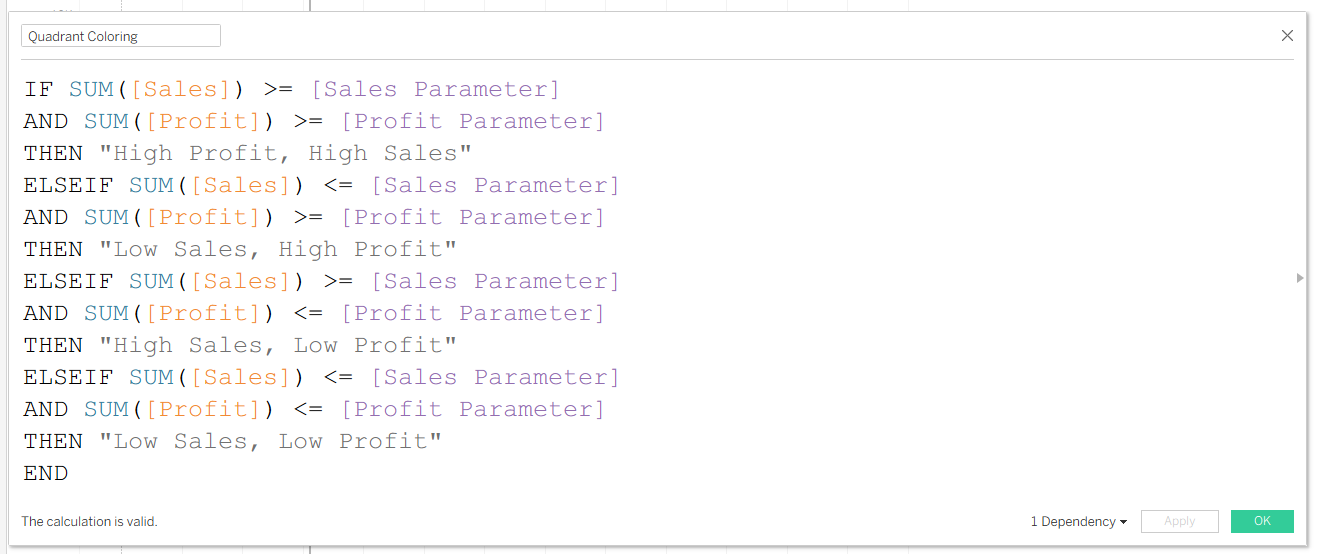Click [Sales Parameter] on the IF line

pos(435,90)
